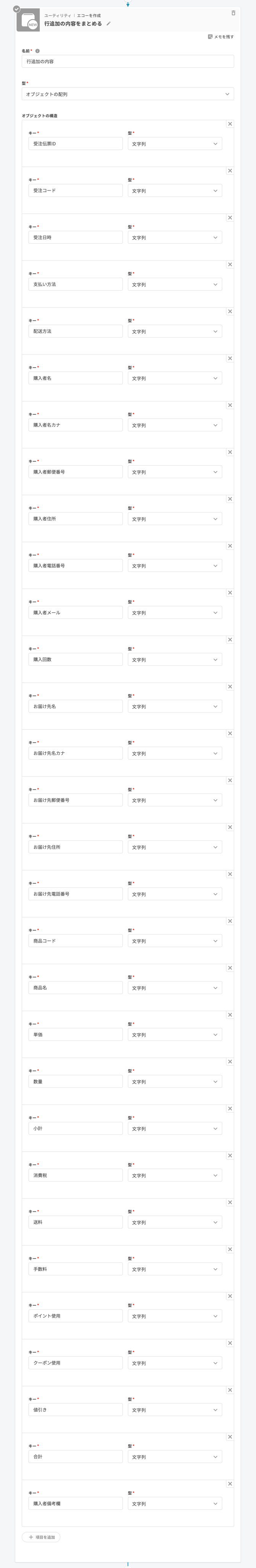256x1568 pixels.
Task: Remove the 受注伝票ID row with its X
Action: point(230,124)
